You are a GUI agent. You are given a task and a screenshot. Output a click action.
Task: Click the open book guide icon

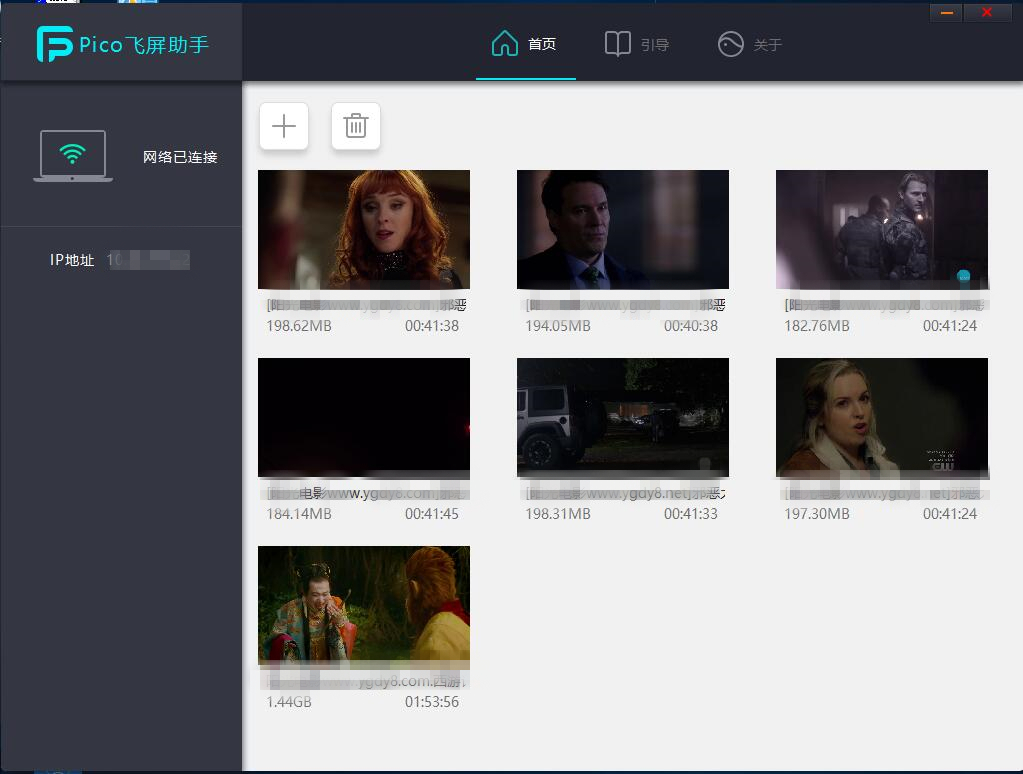tap(618, 44)
